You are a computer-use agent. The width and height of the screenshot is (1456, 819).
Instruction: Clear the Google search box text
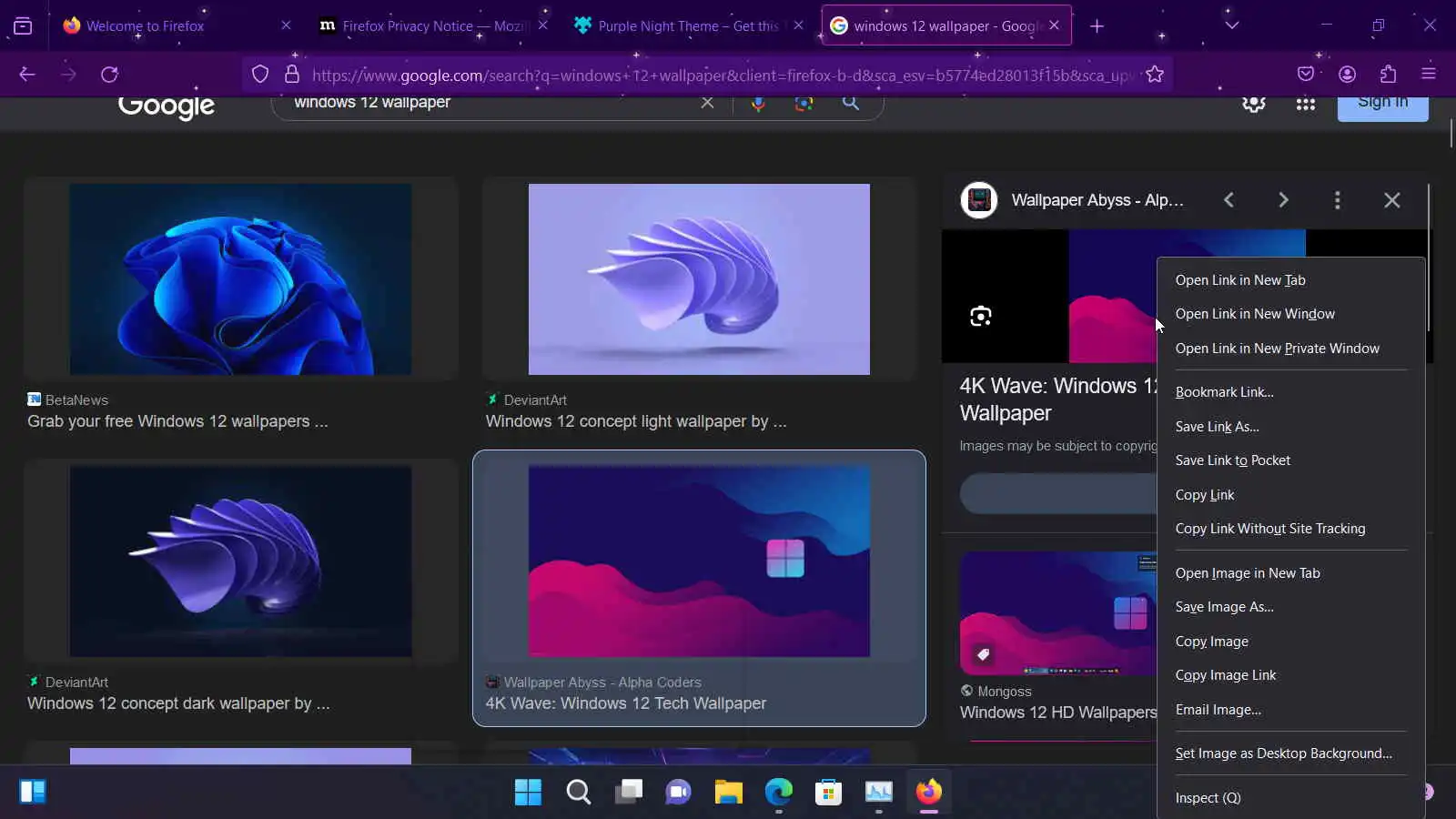[707, 103]
